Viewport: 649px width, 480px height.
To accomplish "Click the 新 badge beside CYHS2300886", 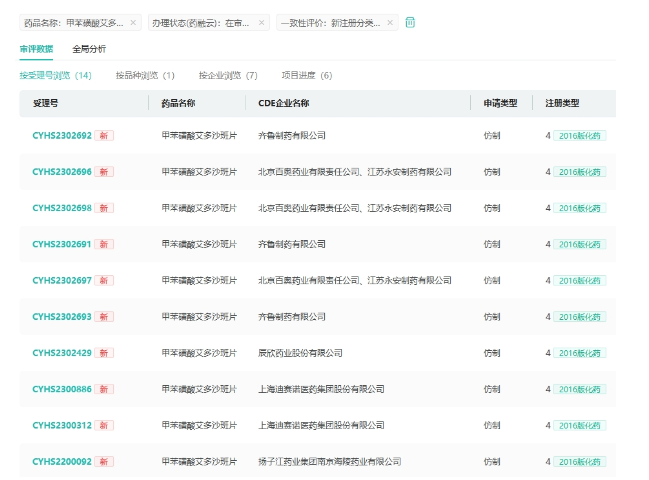I will click(x=105, y=389).
